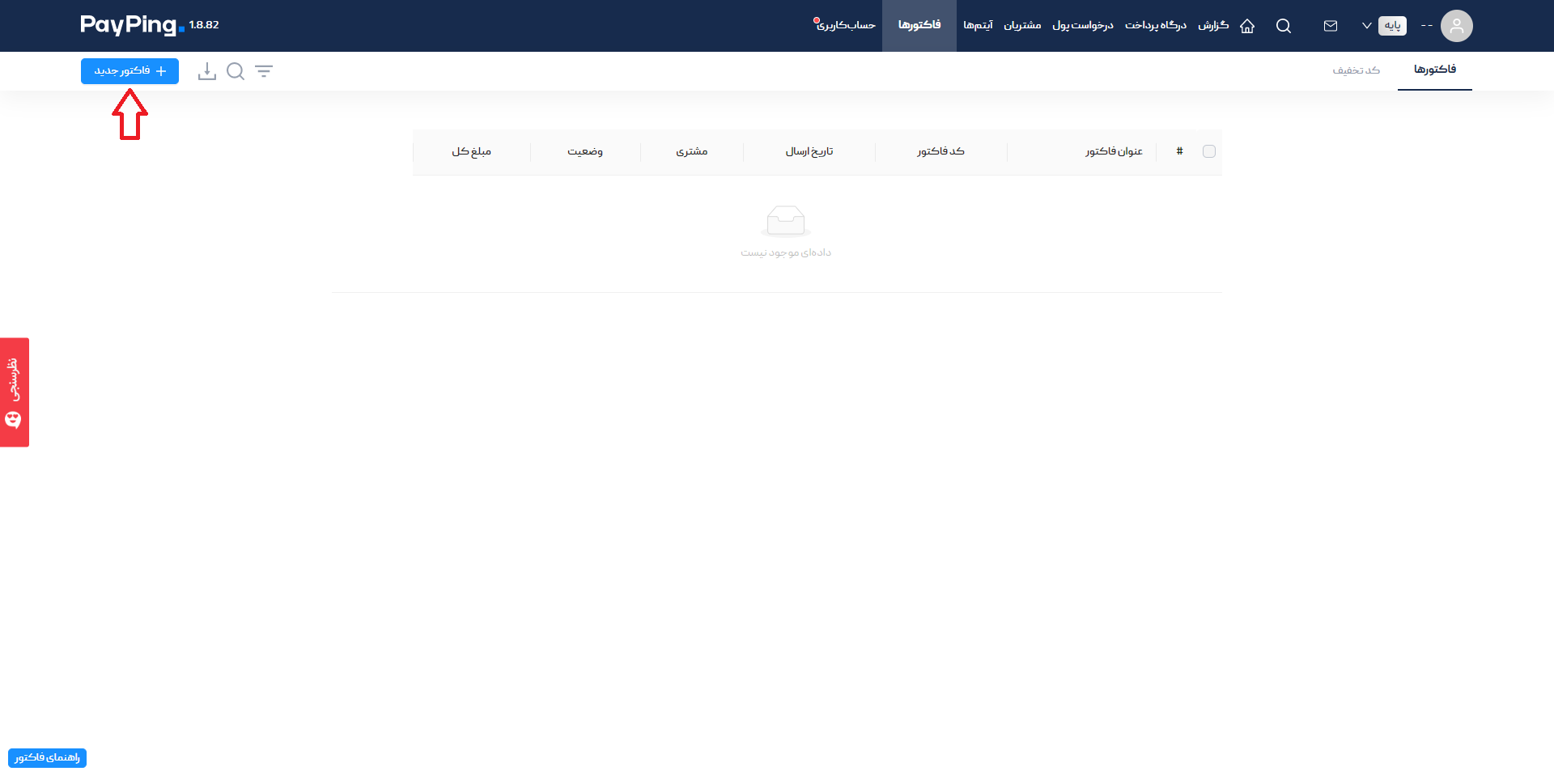Click the مبلغ کل column header

472,151
